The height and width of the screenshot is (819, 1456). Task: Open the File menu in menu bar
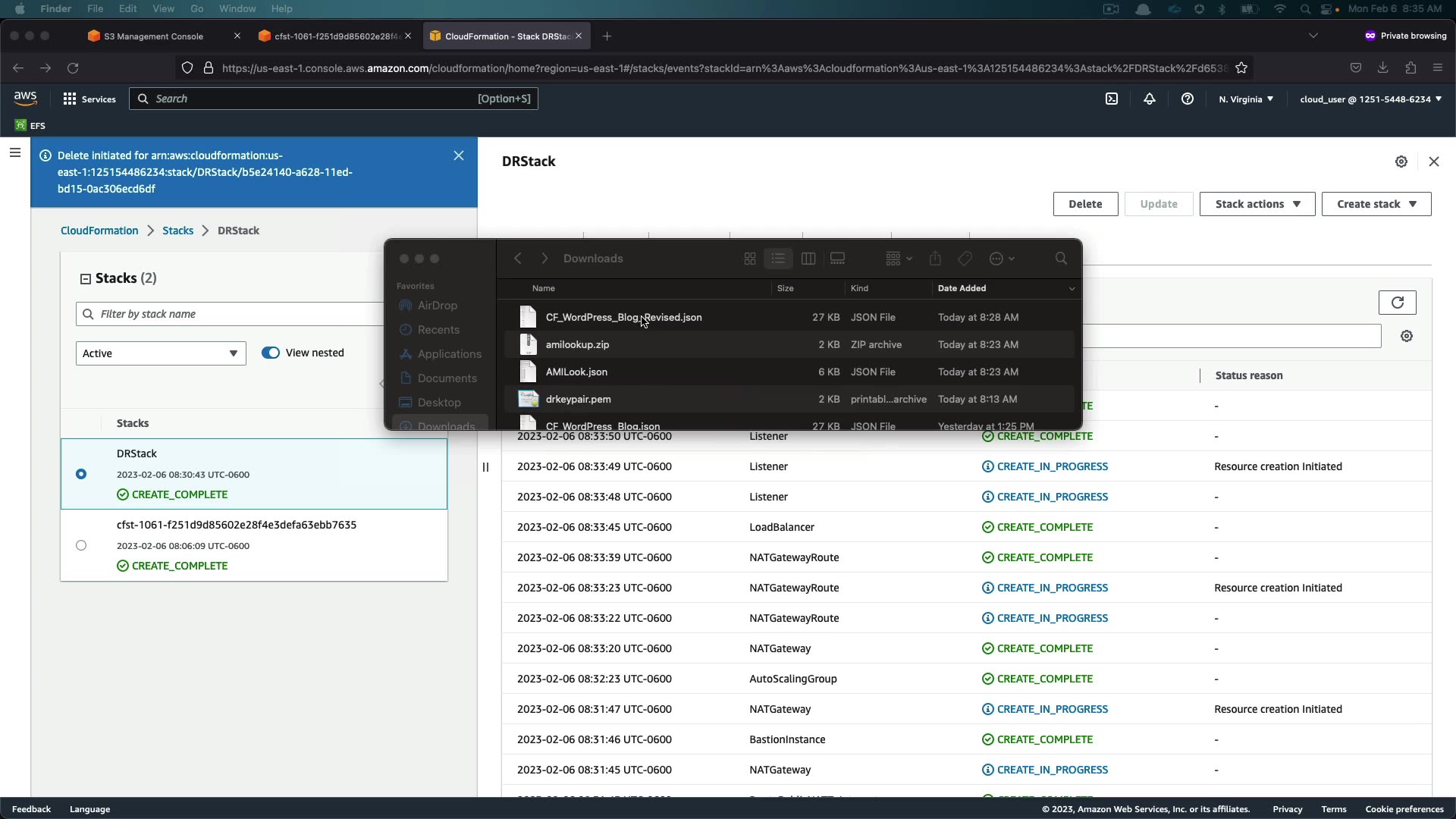(95, 8)
